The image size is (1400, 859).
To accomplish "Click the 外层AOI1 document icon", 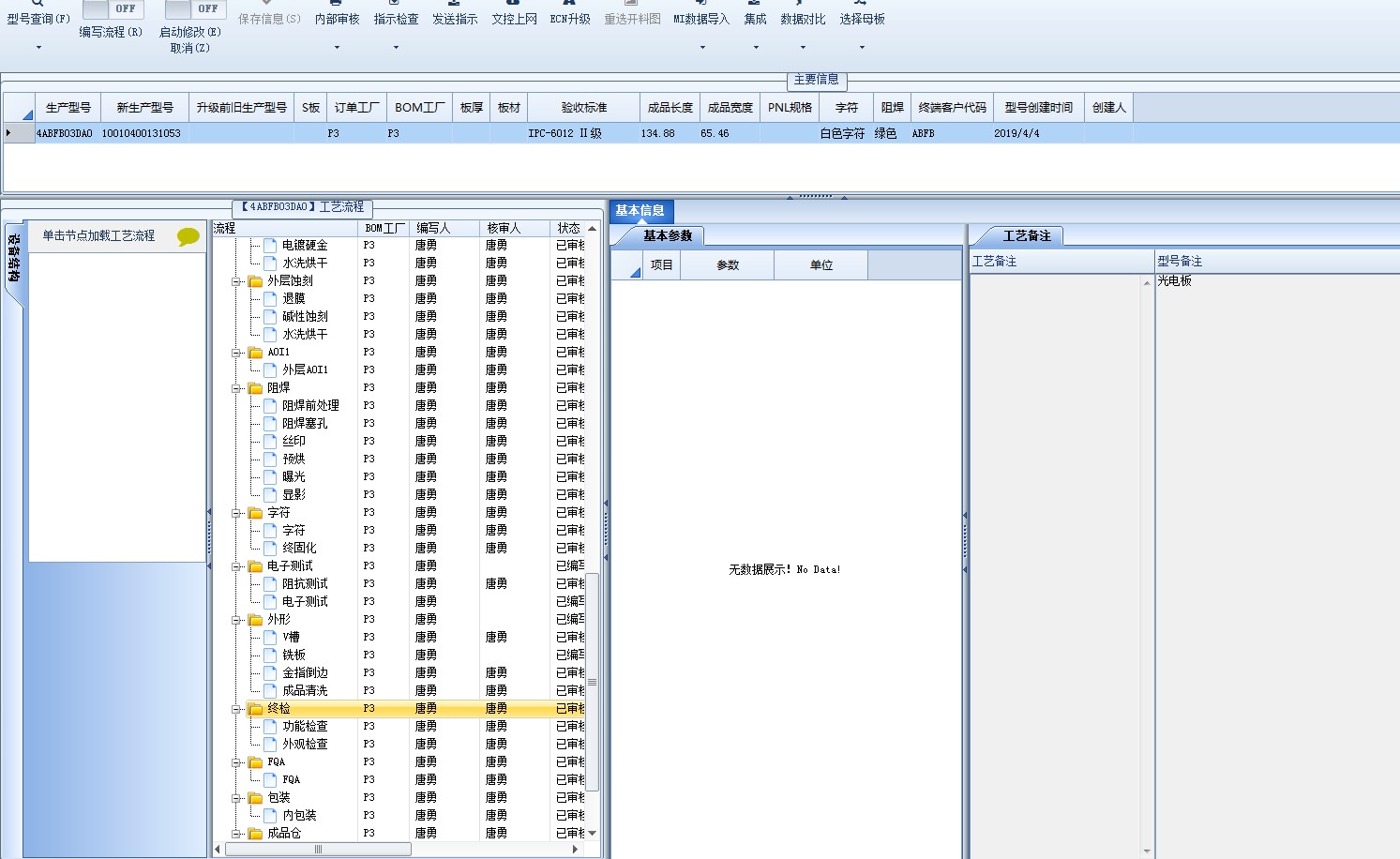I will [x=270, y=370].
